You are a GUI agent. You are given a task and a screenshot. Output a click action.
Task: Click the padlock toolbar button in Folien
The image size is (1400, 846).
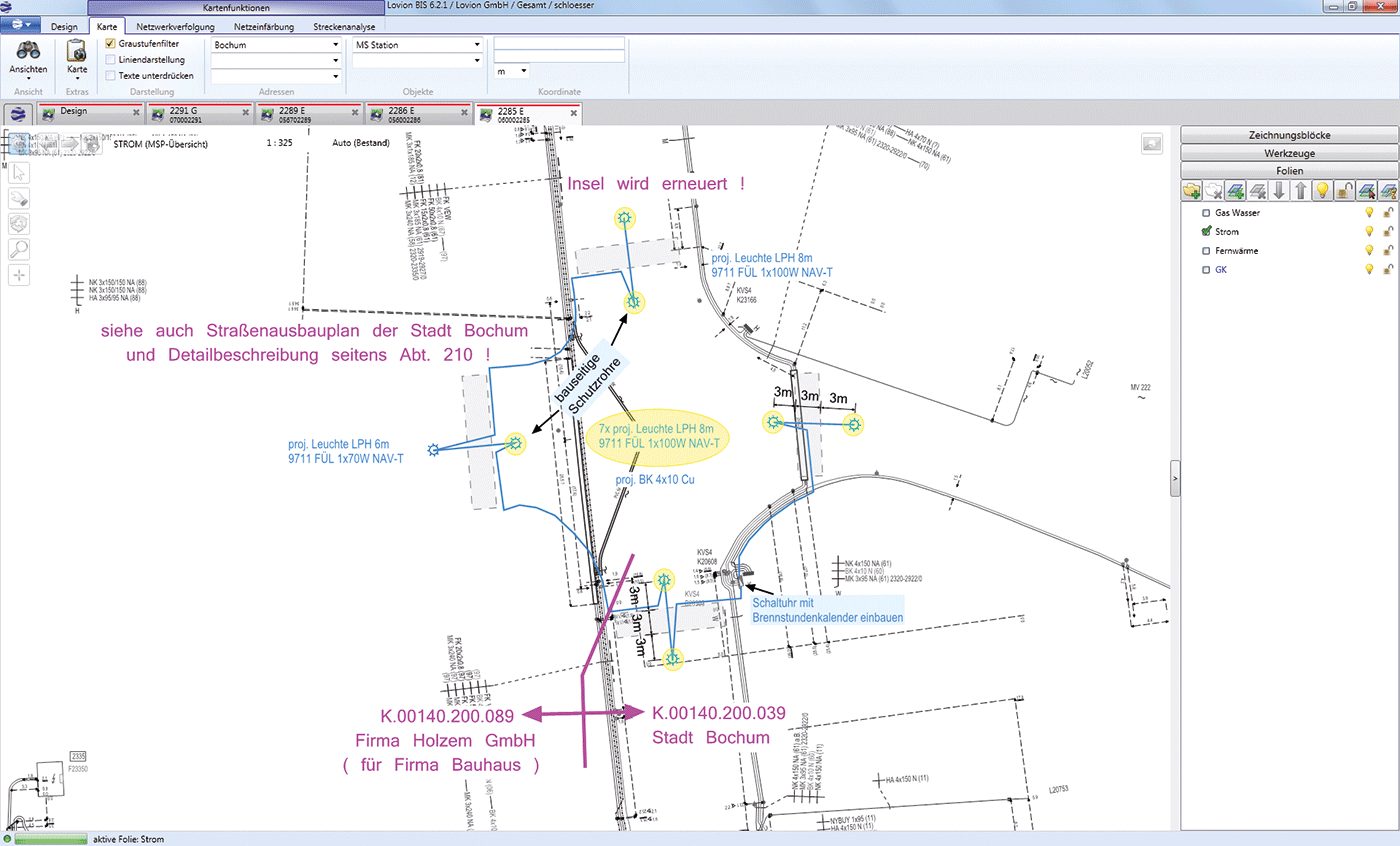(x=1345, y=190)
